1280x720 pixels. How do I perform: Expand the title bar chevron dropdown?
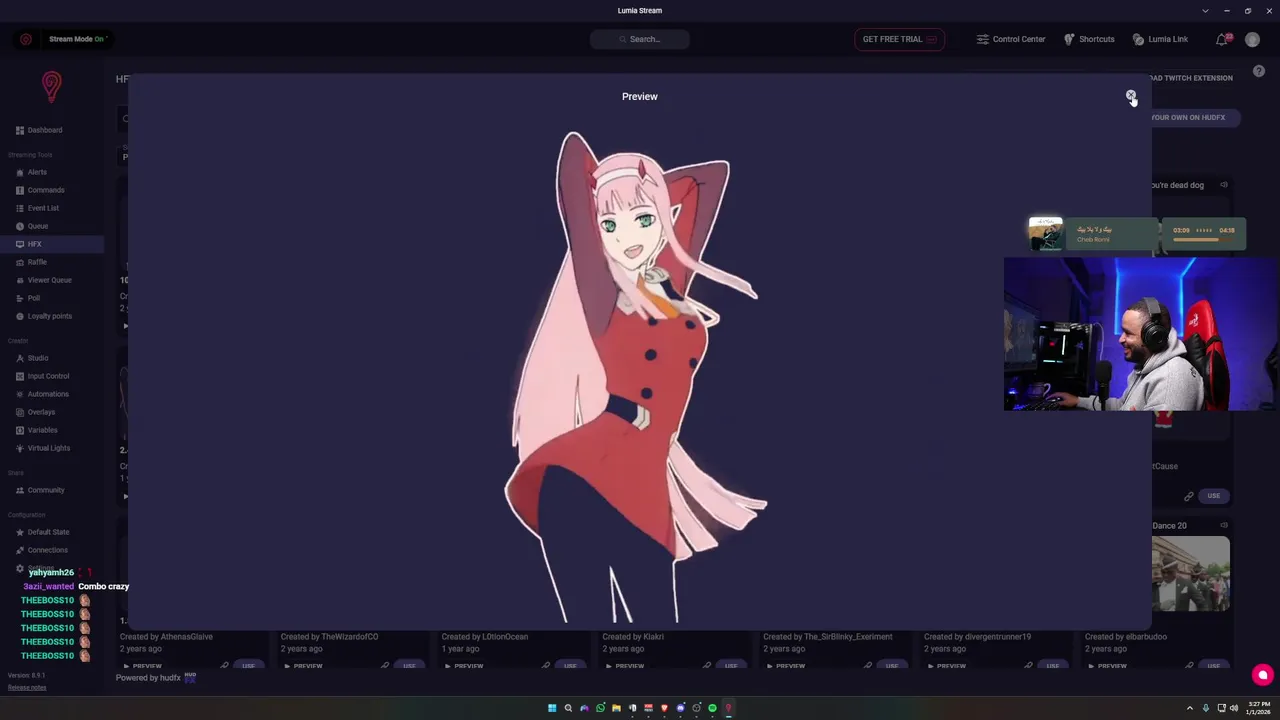(1205, 11)
